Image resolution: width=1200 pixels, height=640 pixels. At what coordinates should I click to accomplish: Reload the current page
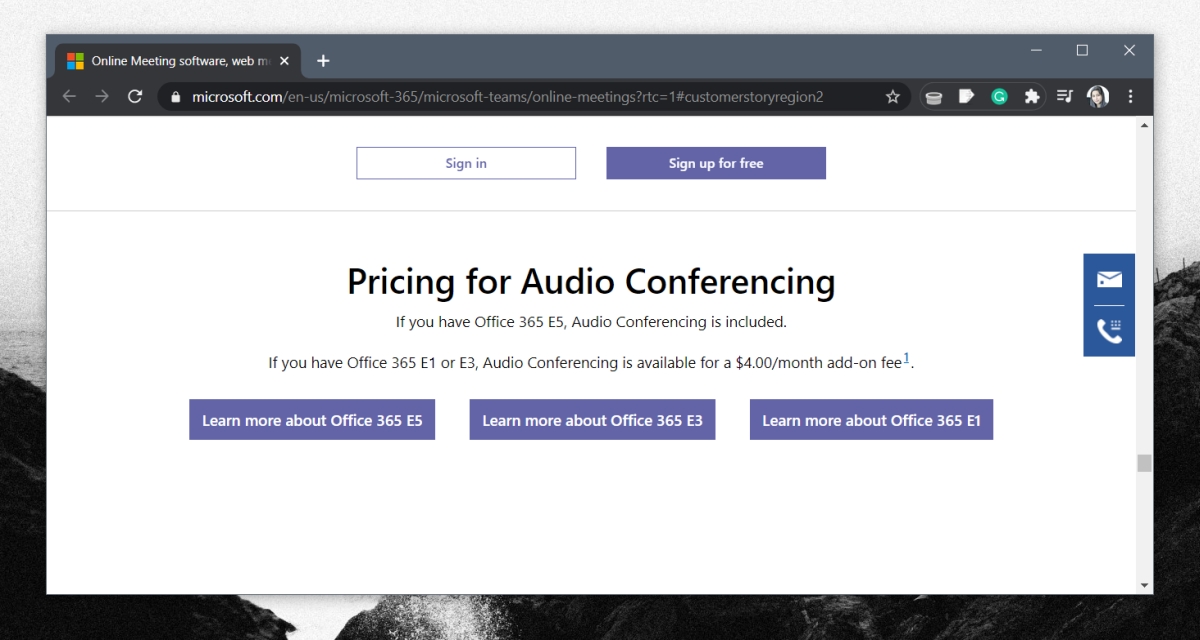135,97
